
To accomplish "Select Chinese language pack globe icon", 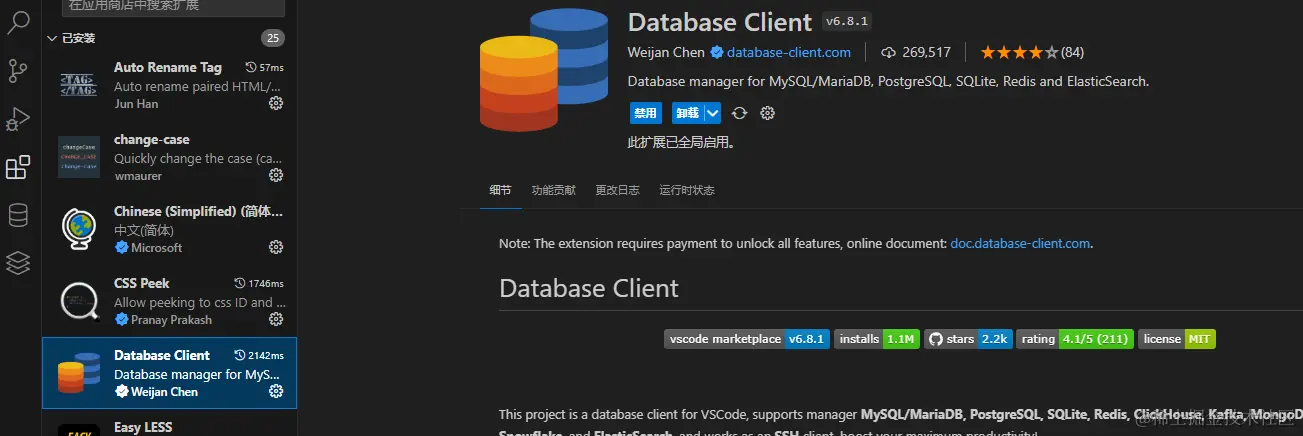I will tap(78, 228).
